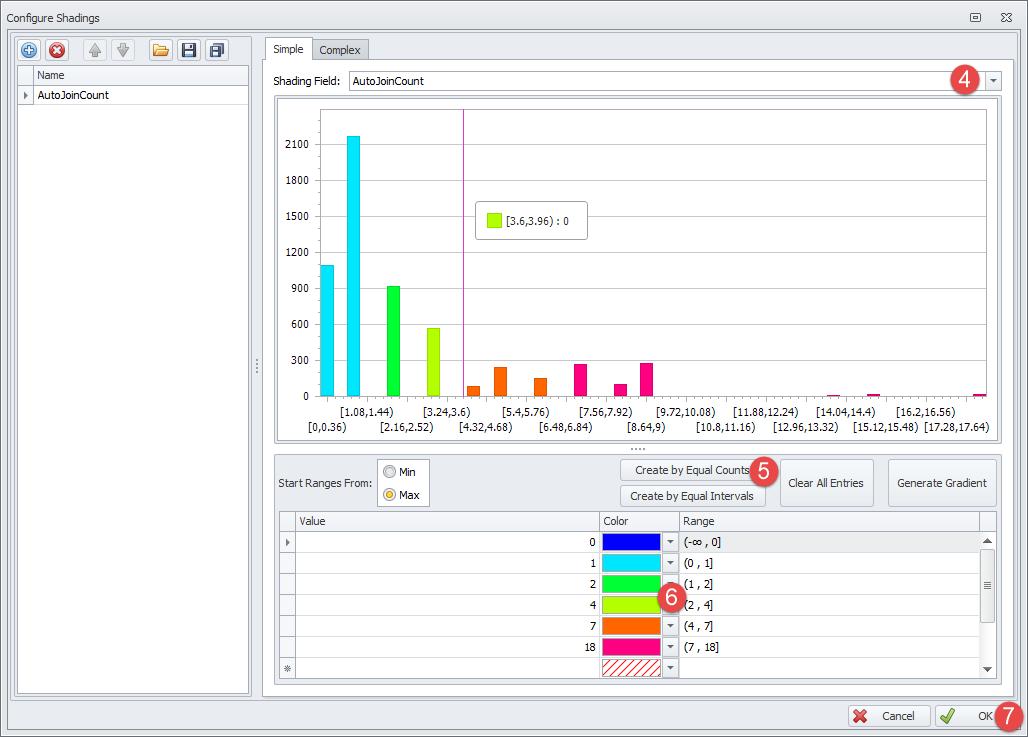Maximize the Configure Shadings window
Screen dimensions: 1028x737
(x=975, y=17)
